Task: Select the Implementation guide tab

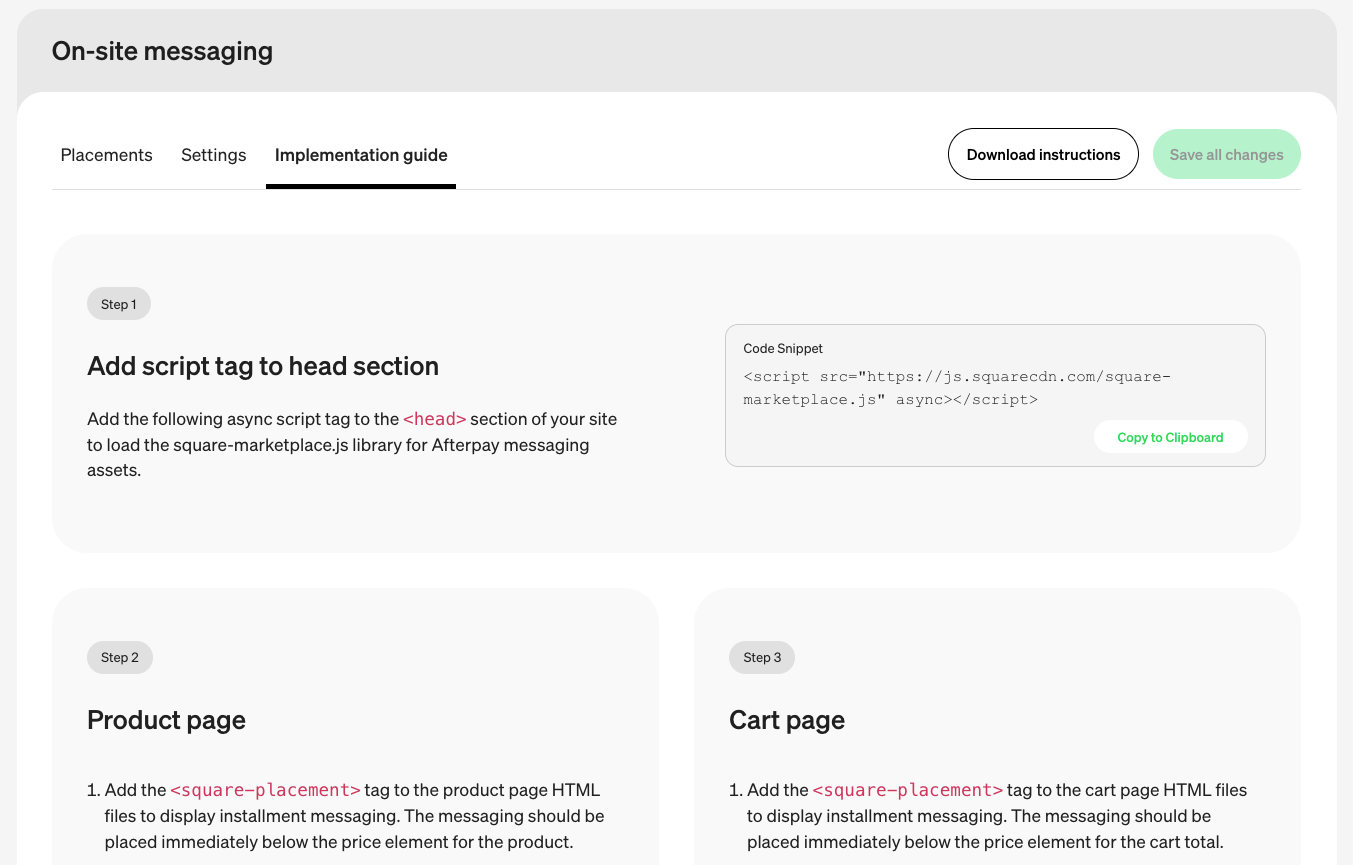Action: pyautogui.click(x=361, y=155)
